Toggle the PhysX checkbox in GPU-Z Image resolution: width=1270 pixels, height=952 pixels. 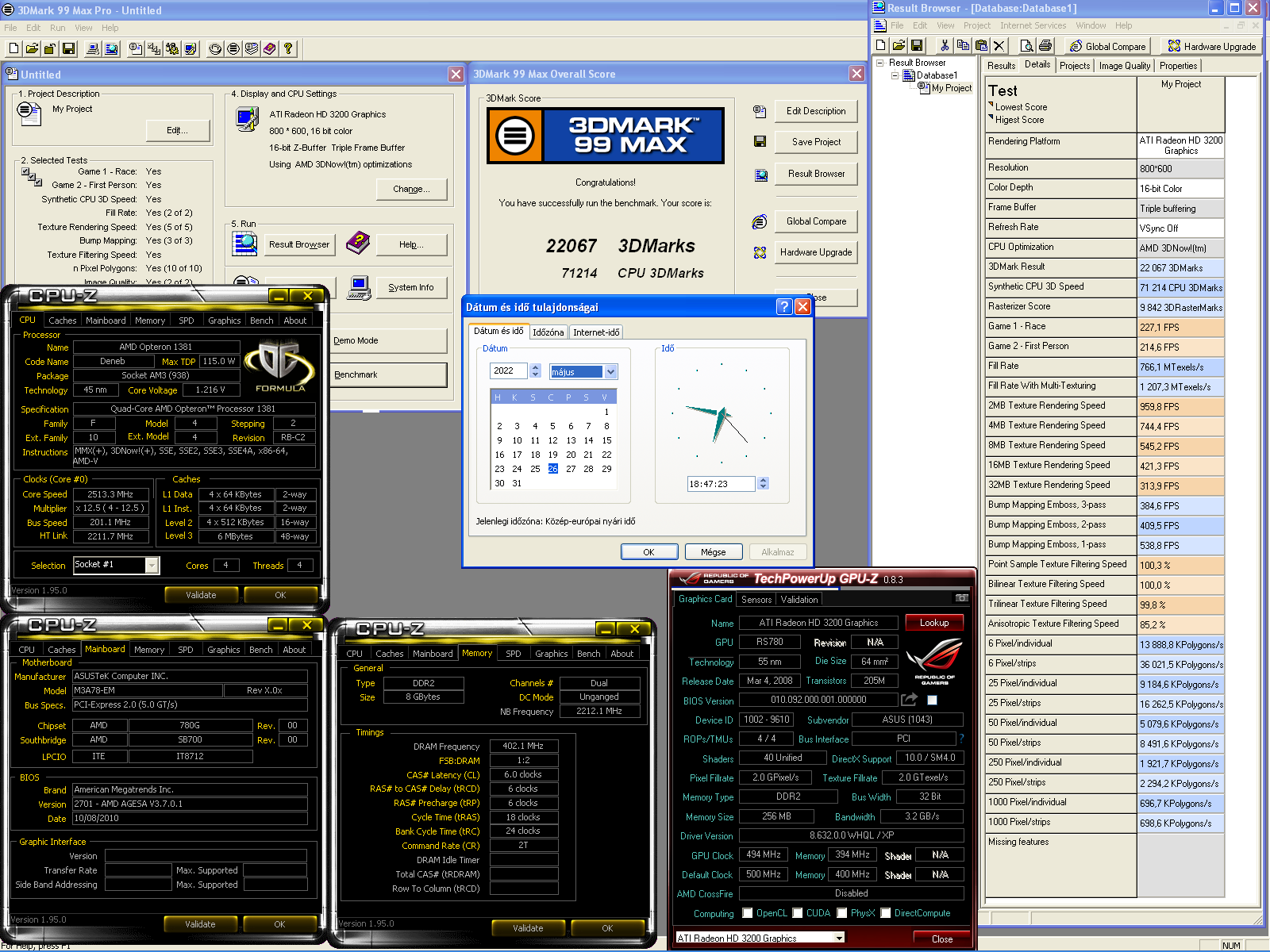click(841, 913)
